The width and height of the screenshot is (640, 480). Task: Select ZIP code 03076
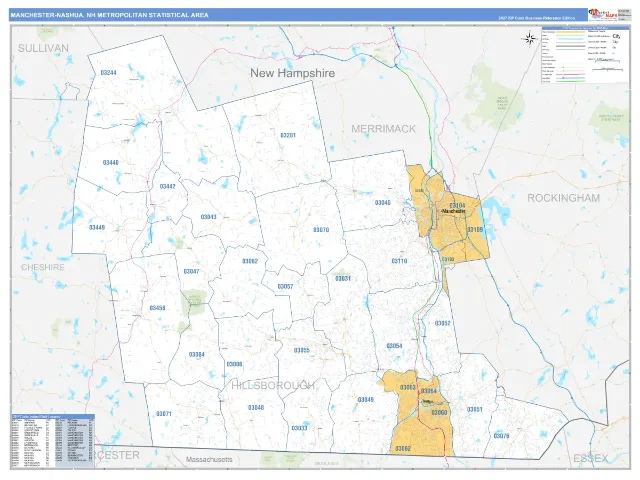coord(502,436)
